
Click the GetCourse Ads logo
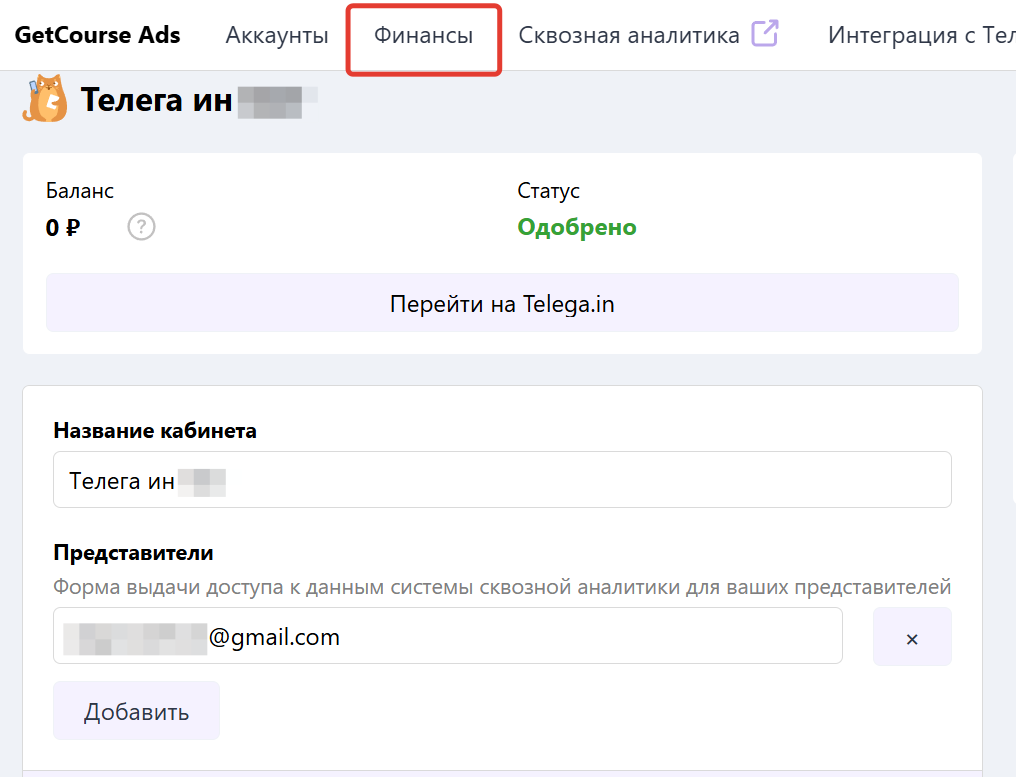97,36
